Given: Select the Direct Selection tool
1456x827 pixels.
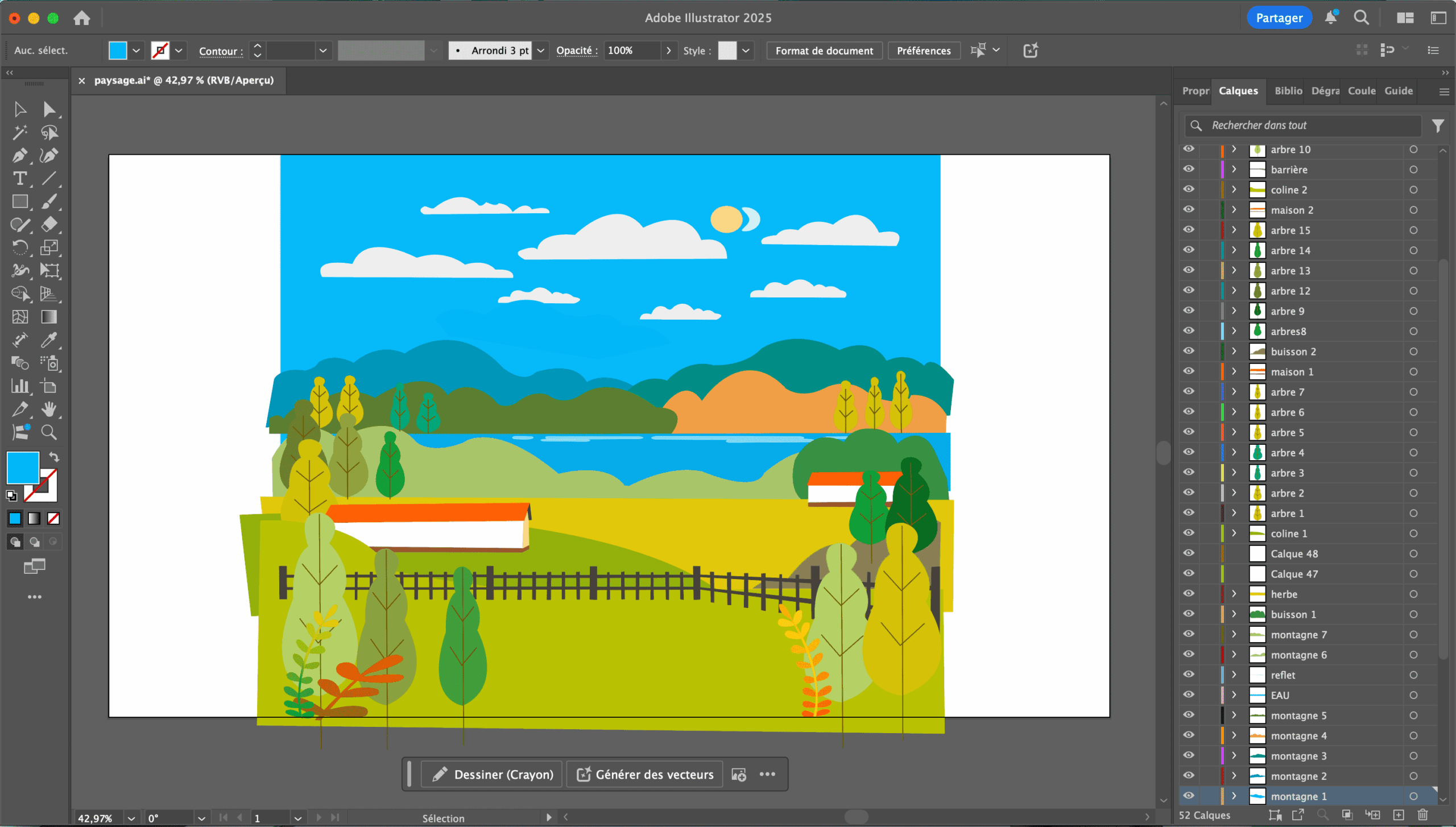Looking at the screenshot, I should [49, 109].
